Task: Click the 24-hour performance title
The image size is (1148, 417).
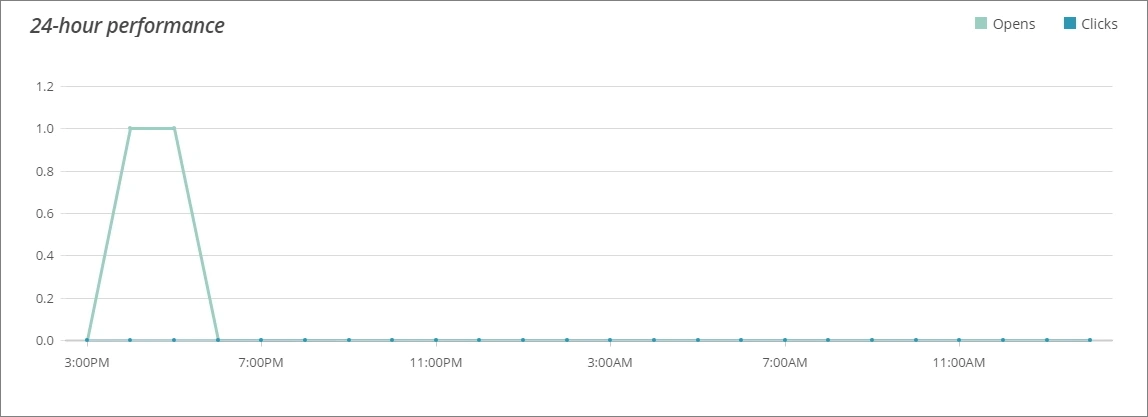Action: tap(127, 26)
